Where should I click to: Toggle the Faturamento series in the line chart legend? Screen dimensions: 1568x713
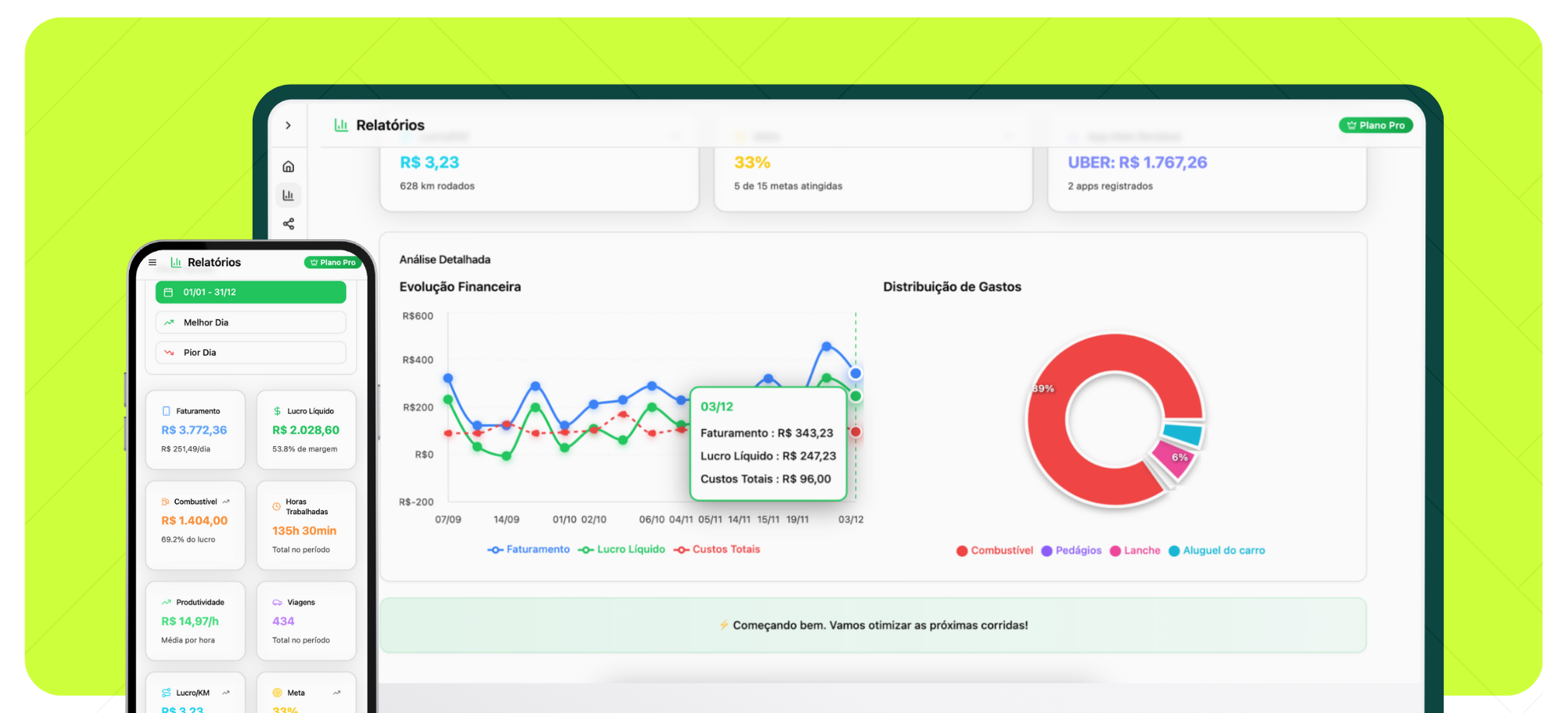coord(529,549)
